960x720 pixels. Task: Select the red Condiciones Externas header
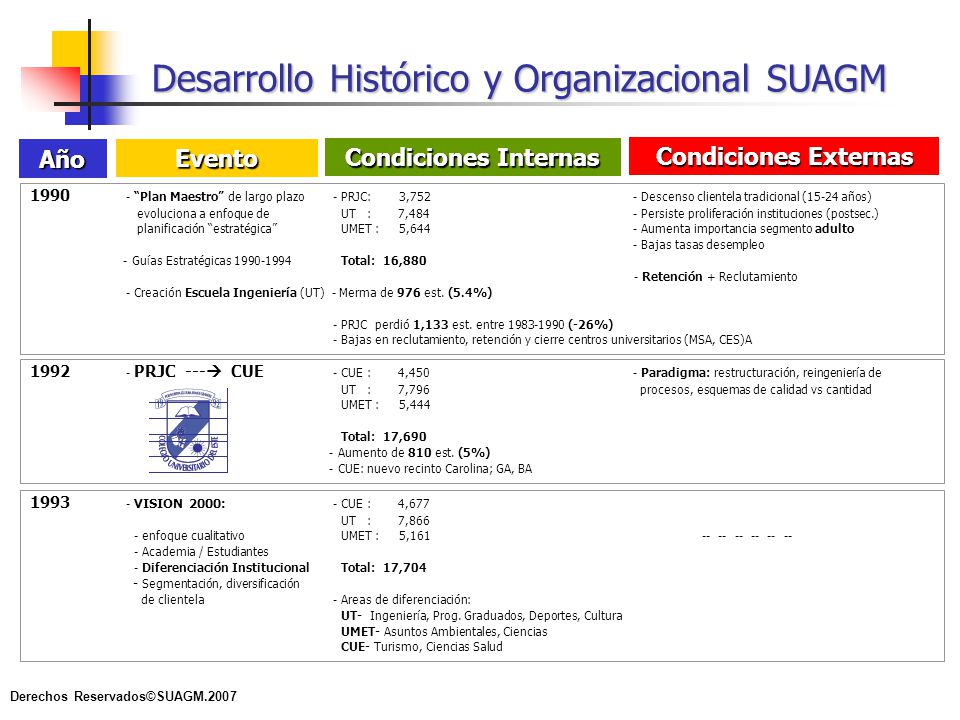click(784, 156)
